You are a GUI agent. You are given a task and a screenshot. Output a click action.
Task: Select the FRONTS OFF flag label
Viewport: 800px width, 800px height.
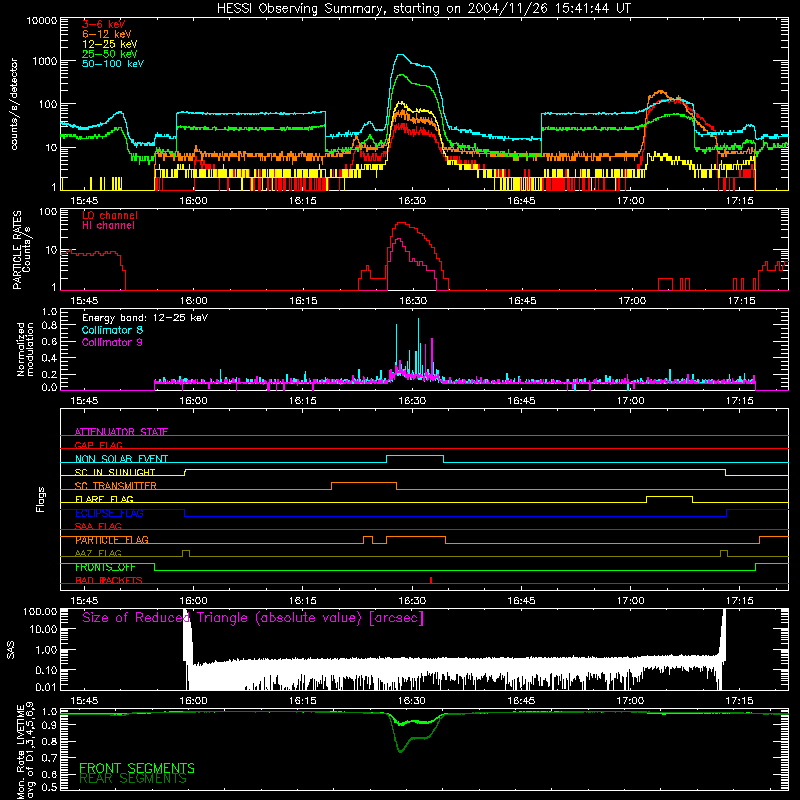[x=105, y=567]
